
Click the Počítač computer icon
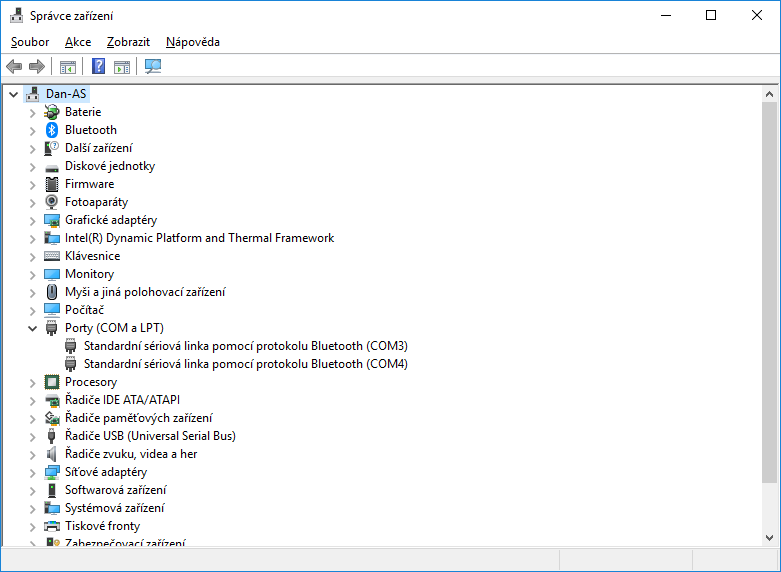(x=52, y=310)
